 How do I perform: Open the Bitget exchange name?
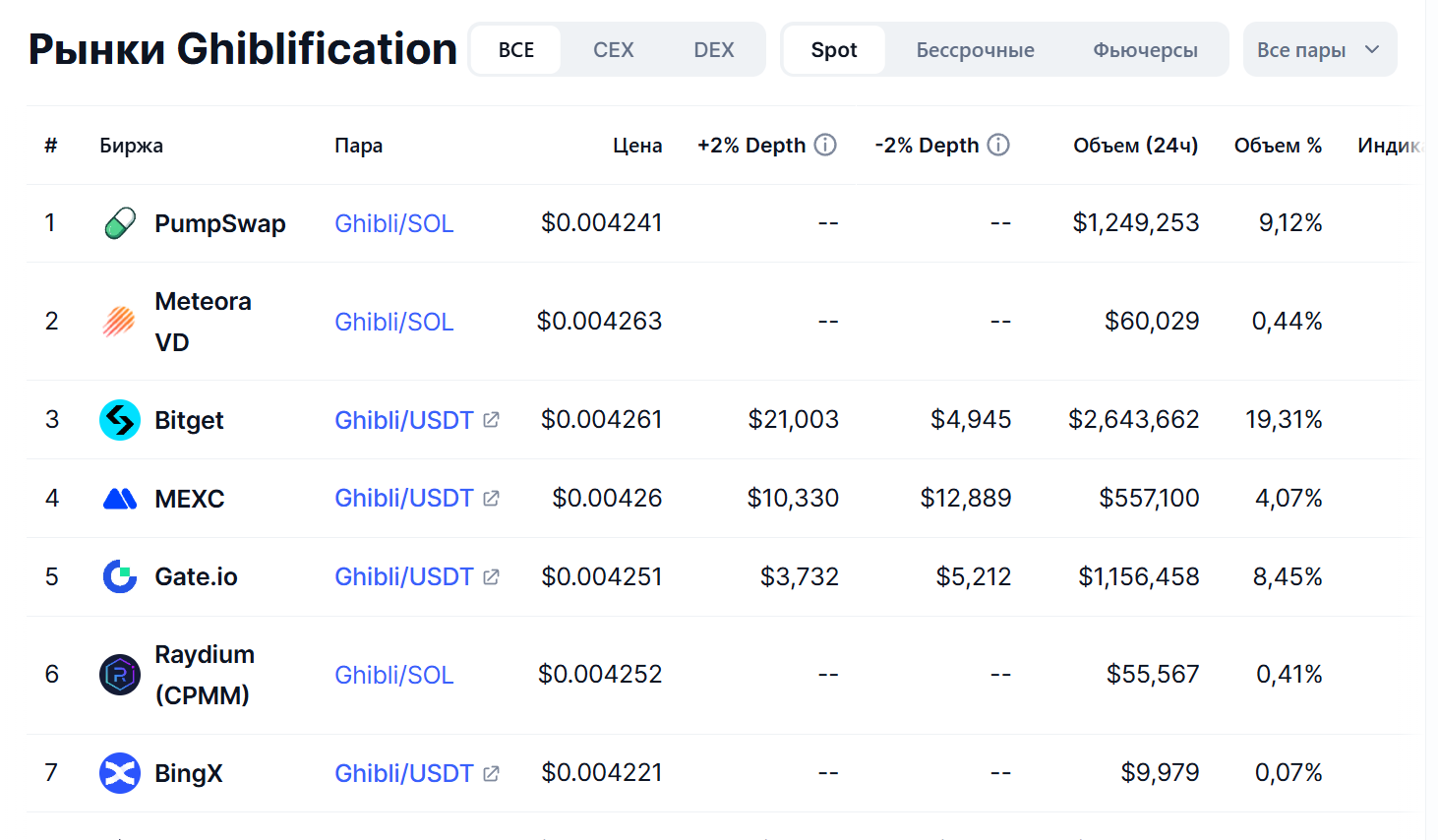click(189, 420)
